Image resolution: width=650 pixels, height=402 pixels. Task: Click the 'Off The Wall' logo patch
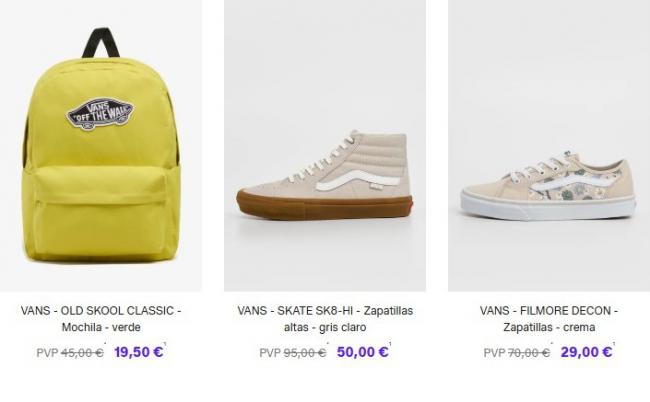point(100,113)
